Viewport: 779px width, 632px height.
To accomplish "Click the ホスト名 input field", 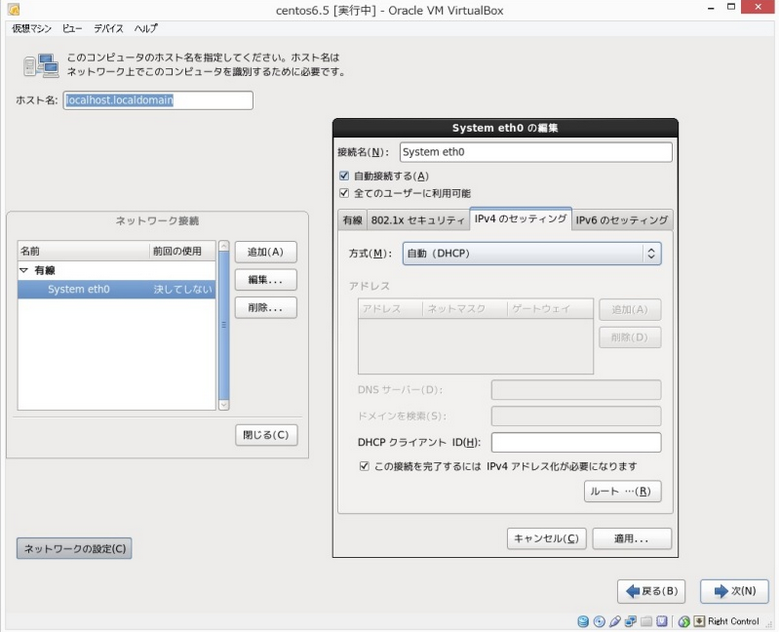I will (158, 100).
